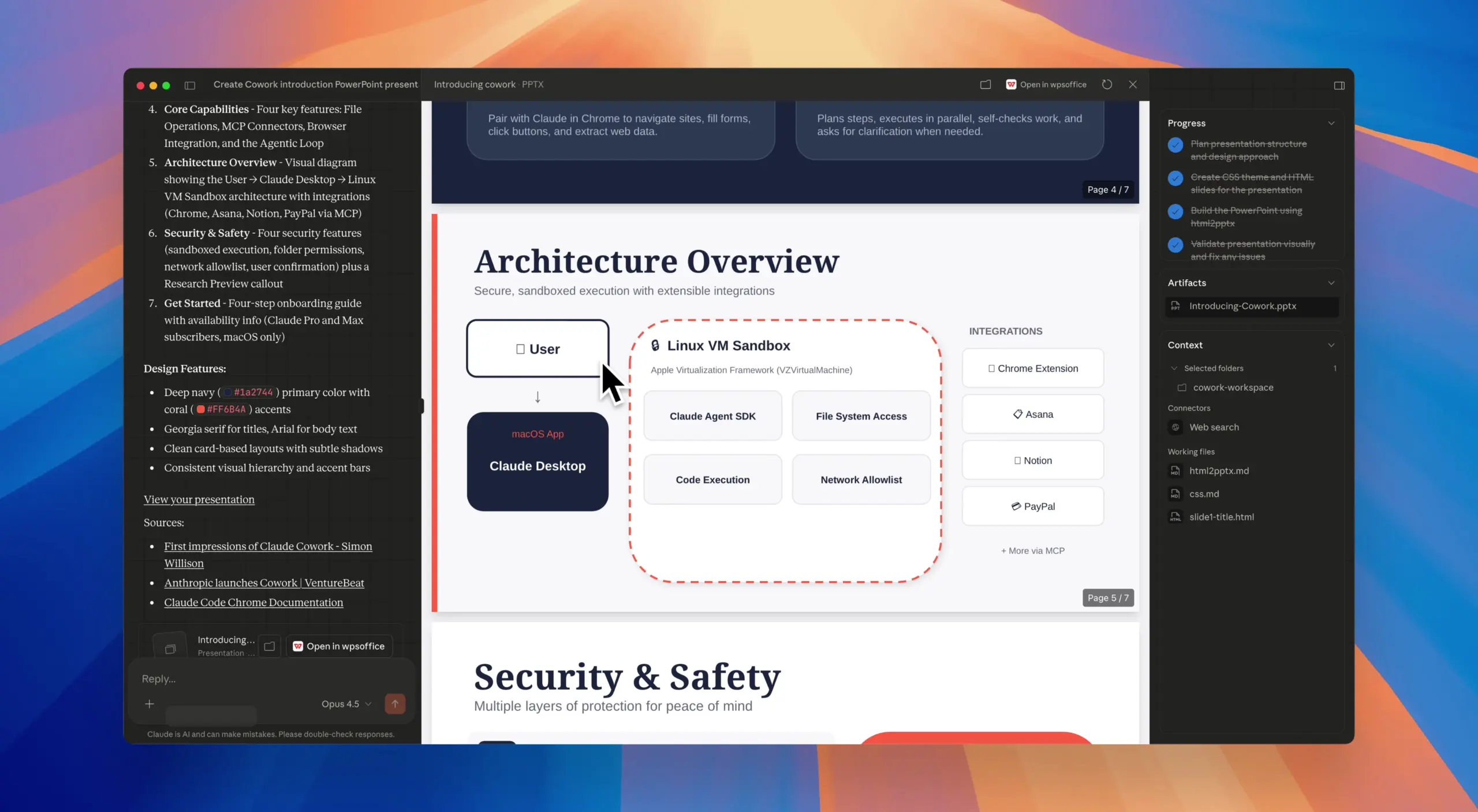Click Open in wpsoffice in header

(x=1046, y=84)
